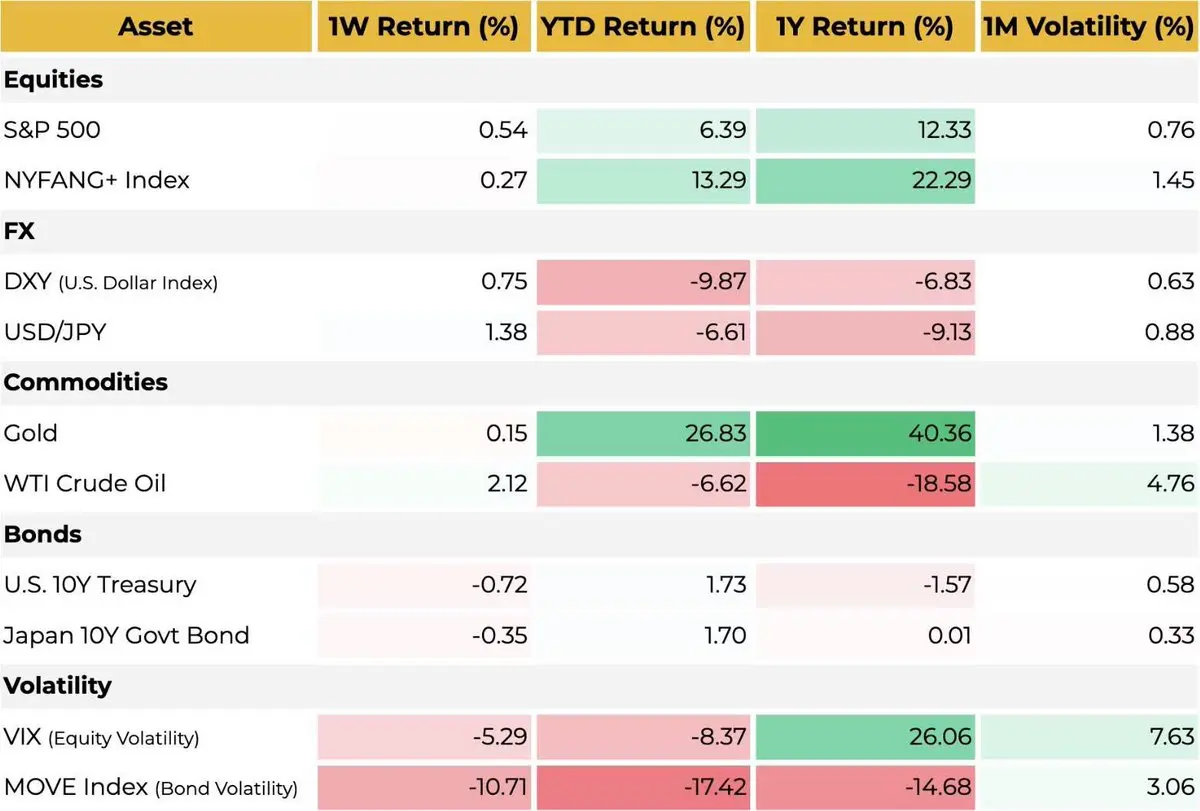Select the NYFANG+ Index row label
This screenshot has width=1200, height=811.
coord(97,180)
